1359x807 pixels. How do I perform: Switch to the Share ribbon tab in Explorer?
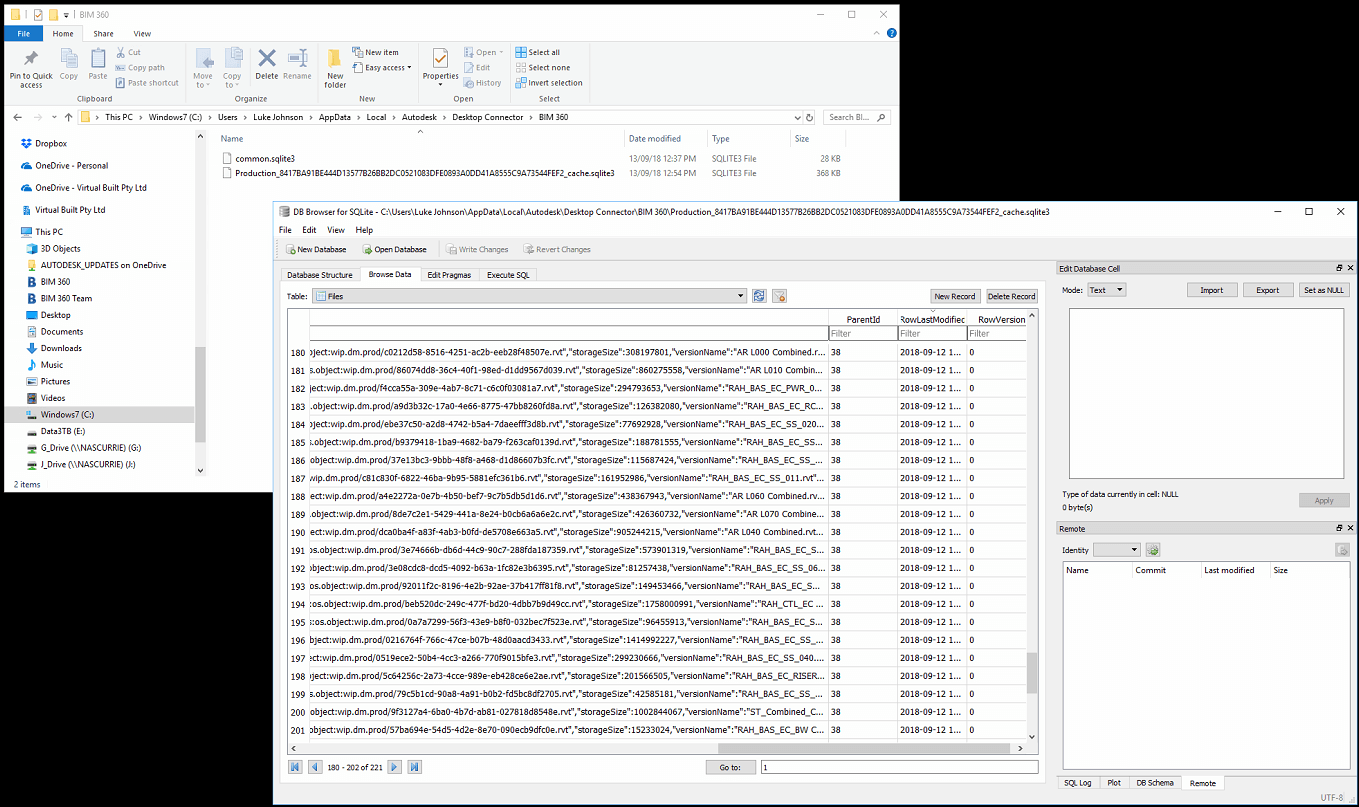(x=103, y=34)
